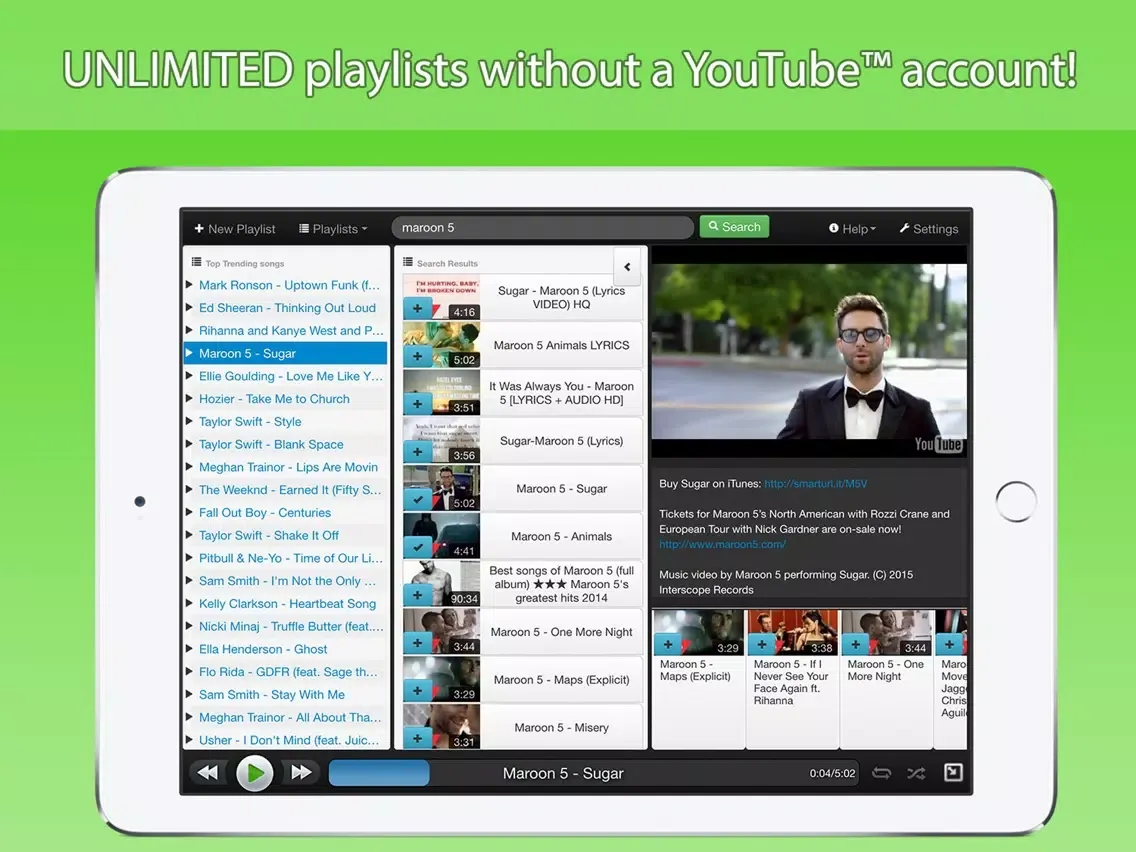Open Sugar - Maroon 5 (Lyrics VIDEO) HQ result title
Viewport: 1136px width, 852px height.
coord(561,297)
